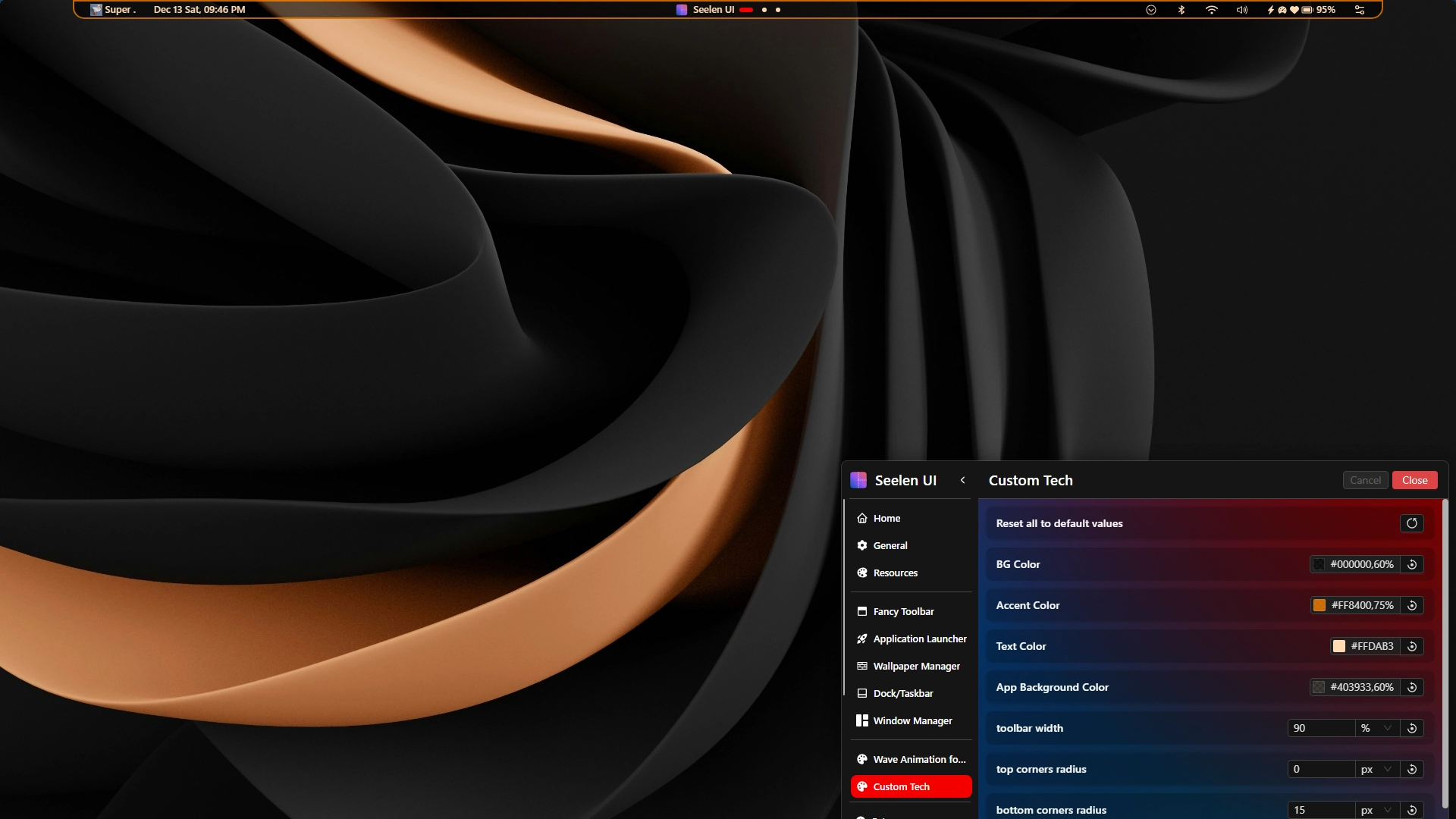Open the toolbar width unit dropdown

[x=1377, y=728]
